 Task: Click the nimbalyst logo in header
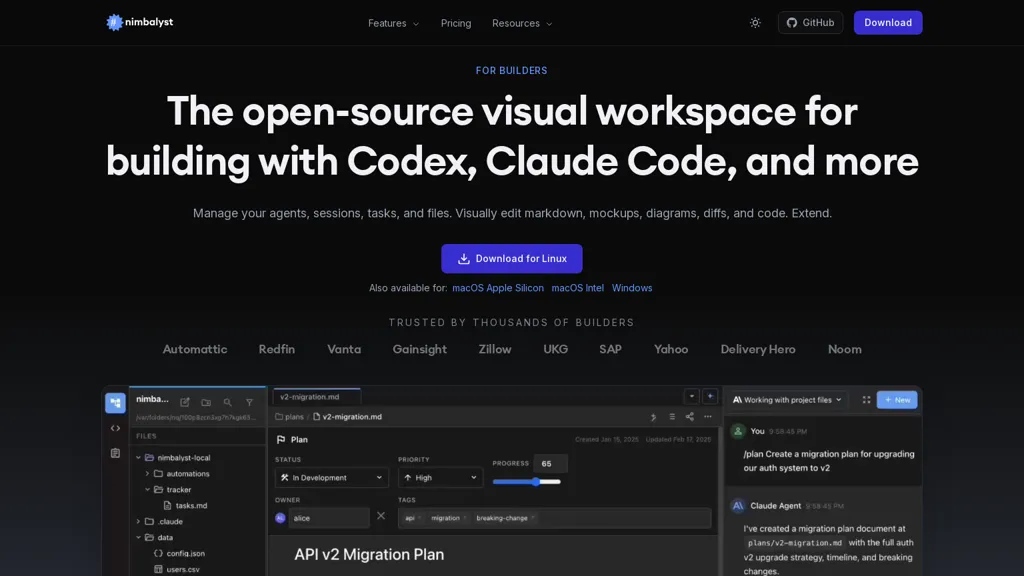click(140, 22)
